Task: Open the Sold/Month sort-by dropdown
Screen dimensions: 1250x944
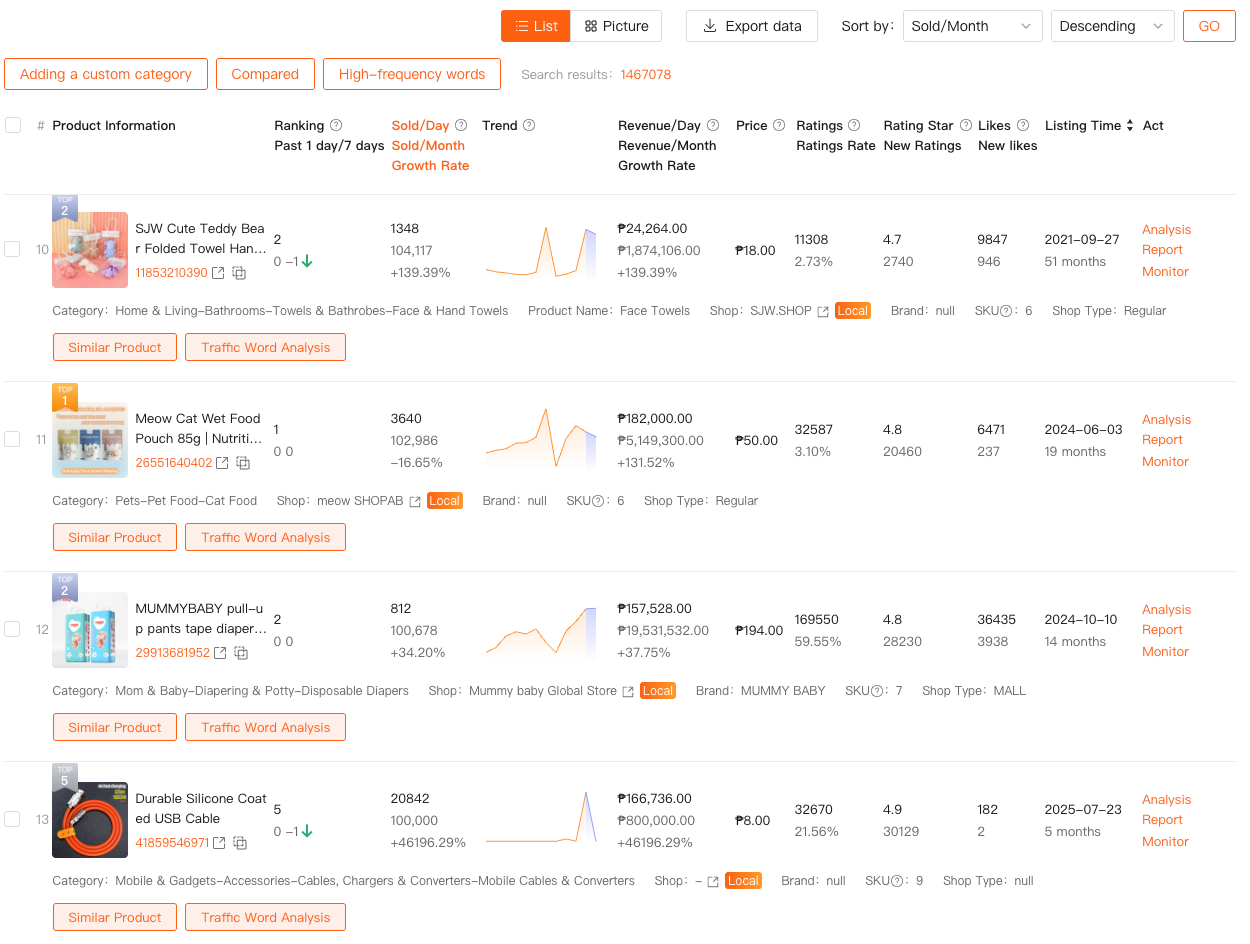Action: (x=972, y=26)
